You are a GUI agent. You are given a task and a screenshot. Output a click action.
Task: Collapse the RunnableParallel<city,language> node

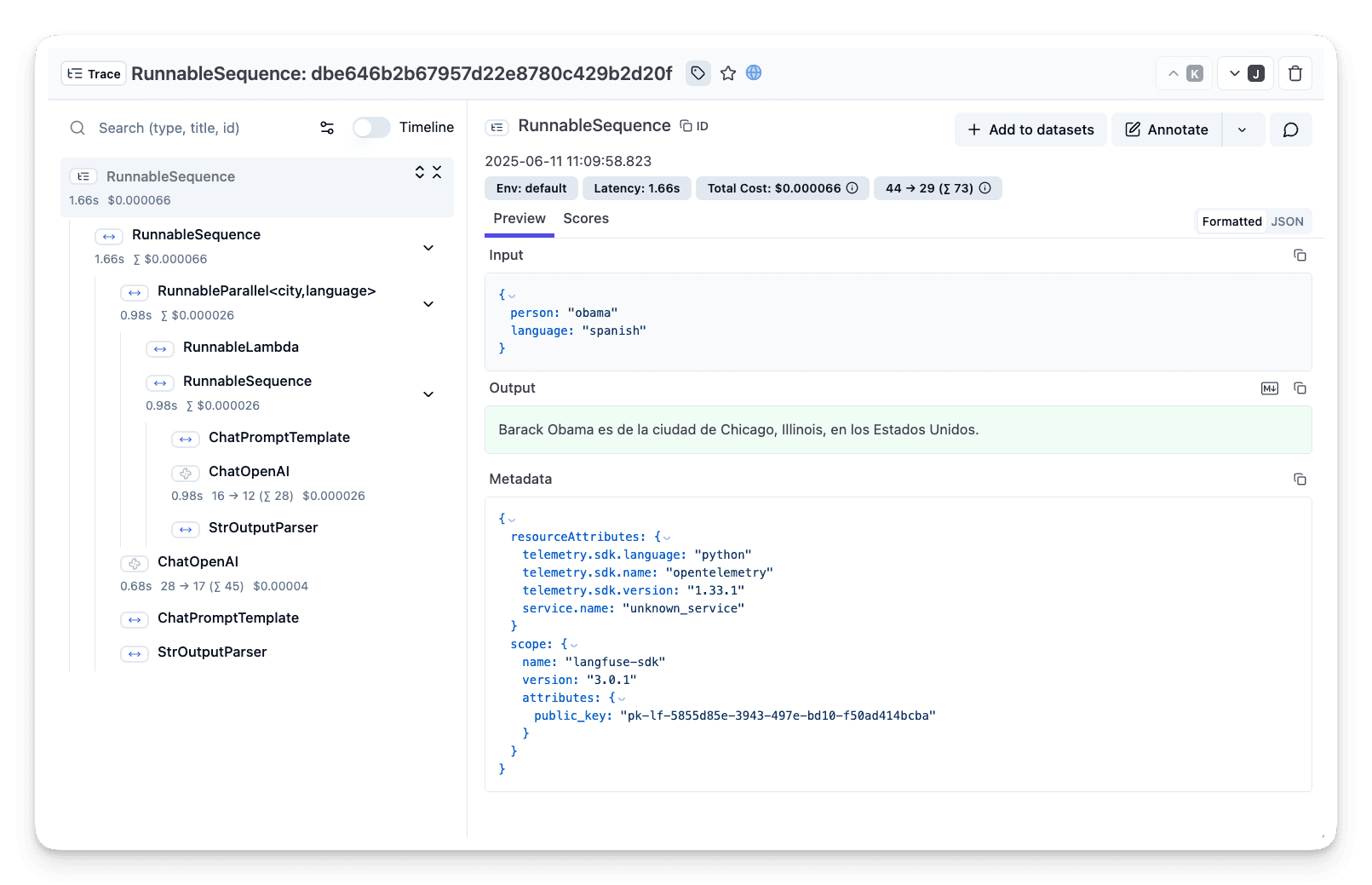[428, 304]
